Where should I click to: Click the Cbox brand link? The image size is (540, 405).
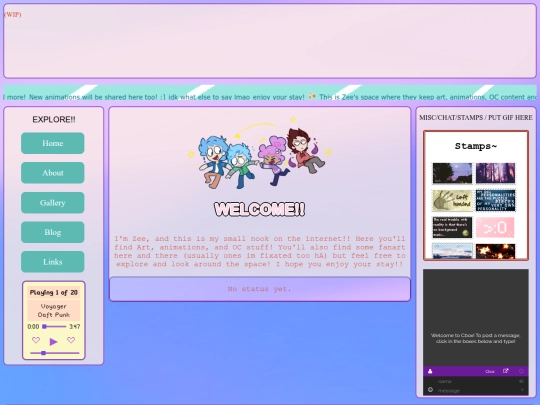point(490,372)
